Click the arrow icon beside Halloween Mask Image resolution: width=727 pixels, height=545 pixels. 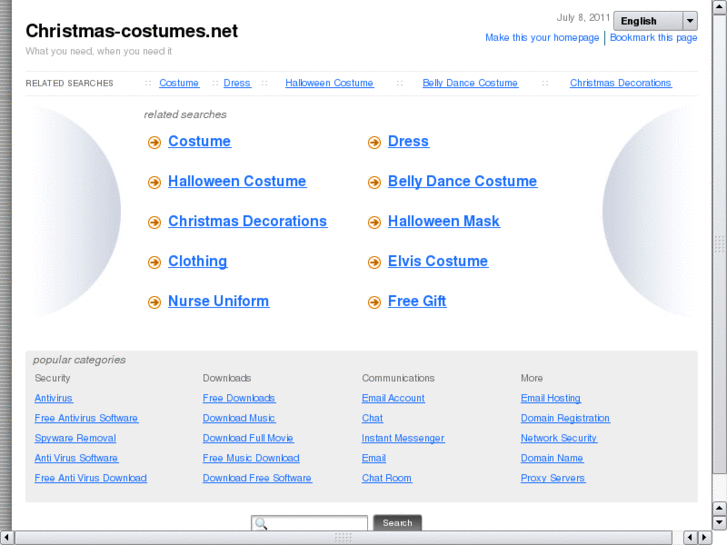click(374, 222)
